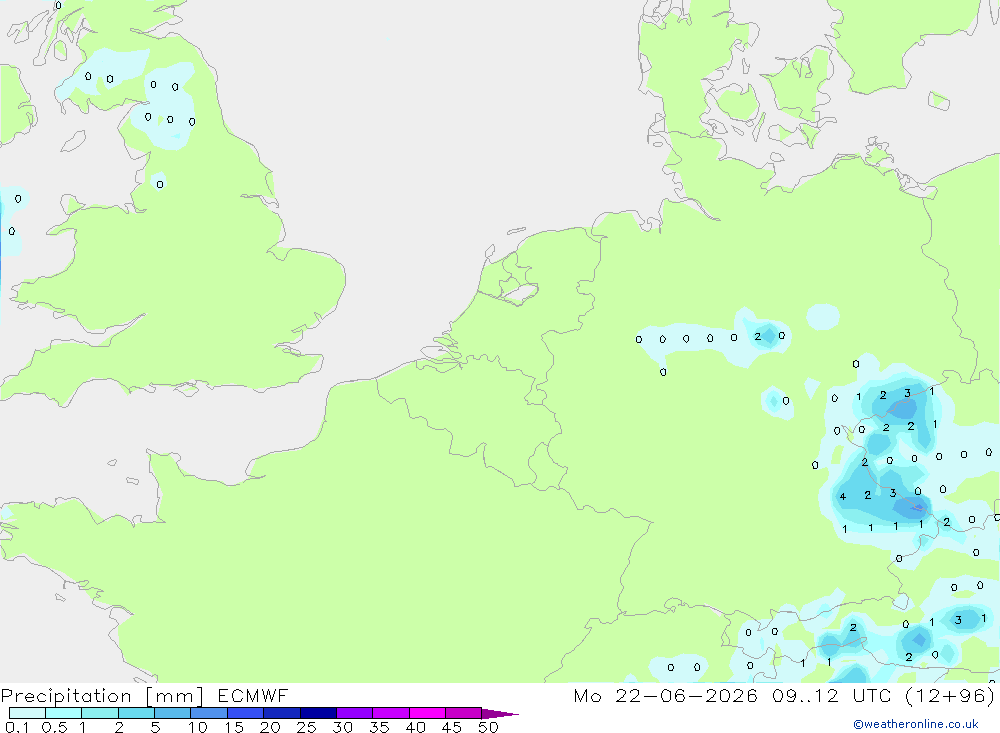
Task: Click the lightest 0.1–0.5 mm legend swatch
Action: click(27, 713)
